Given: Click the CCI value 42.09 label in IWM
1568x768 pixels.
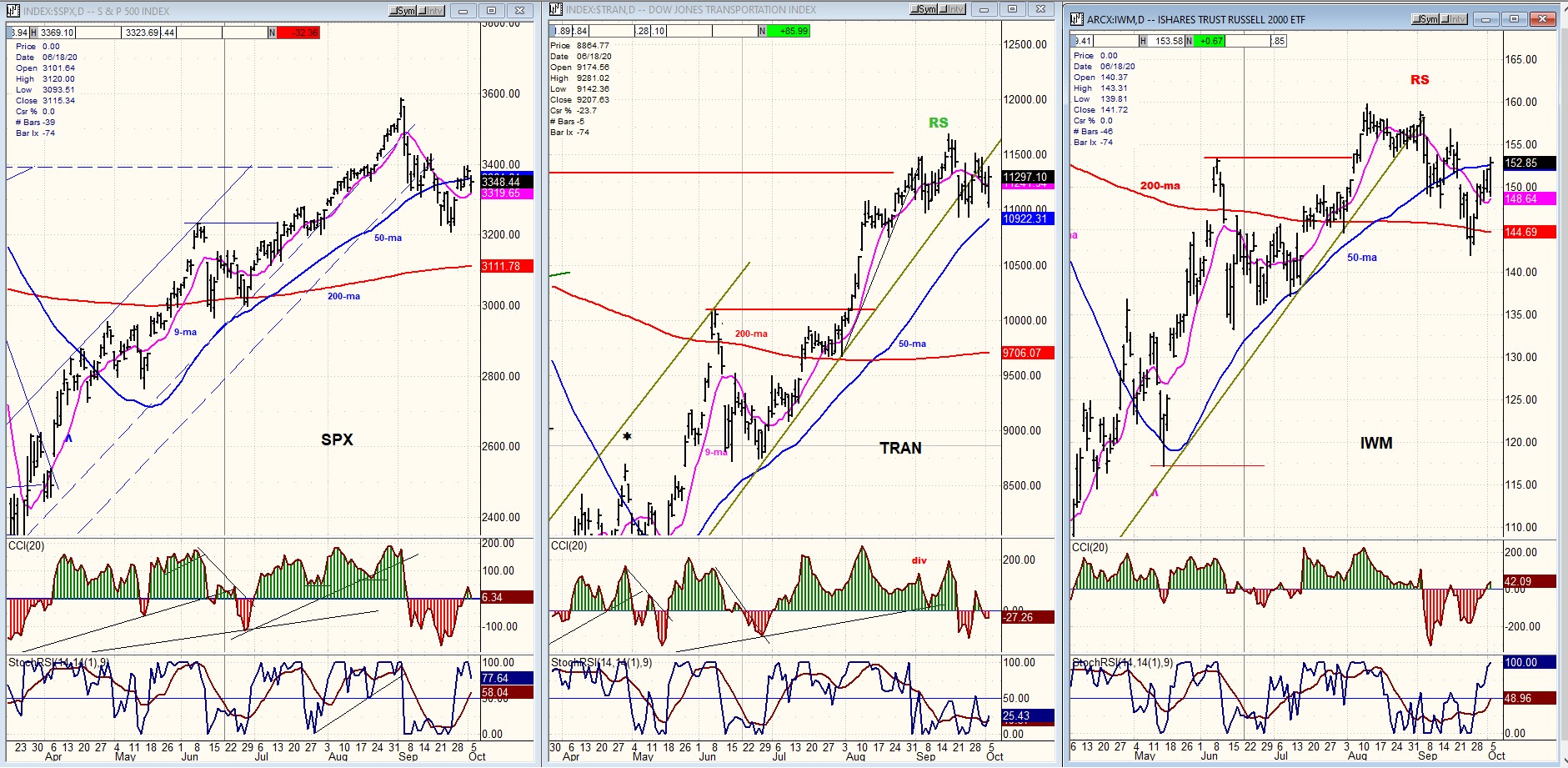Looking at the screenshot, I should coord(1530,581).
